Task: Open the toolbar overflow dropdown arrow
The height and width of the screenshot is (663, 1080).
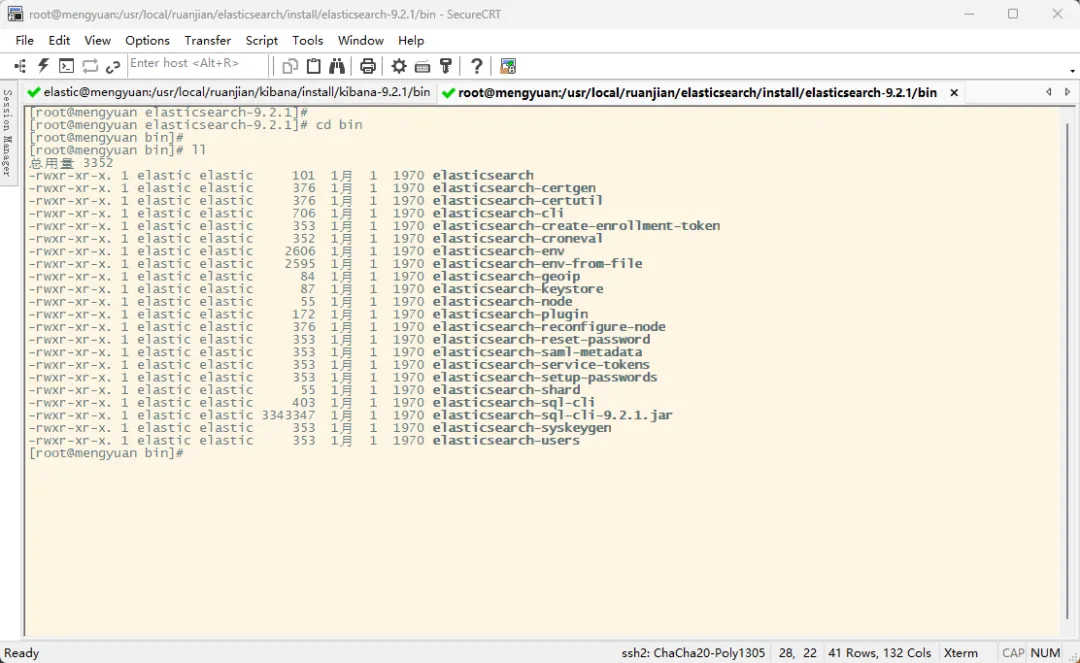Action: 1072,71
